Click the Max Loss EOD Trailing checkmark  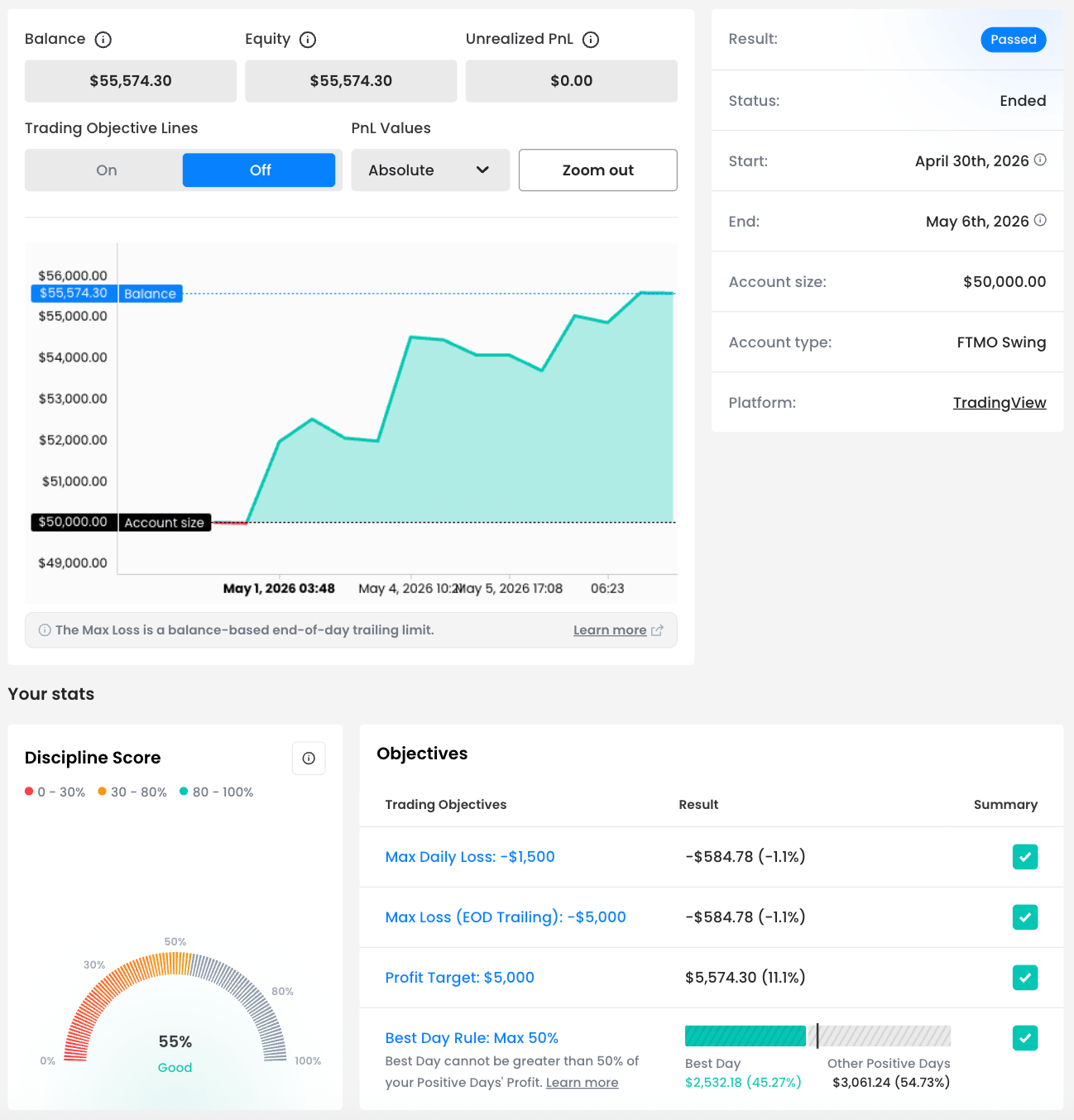pyautogui.click(x=1025, y=917)
